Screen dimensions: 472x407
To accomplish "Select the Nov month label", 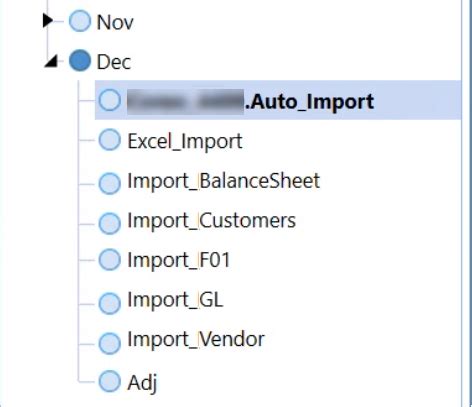I will coord(115,23).
